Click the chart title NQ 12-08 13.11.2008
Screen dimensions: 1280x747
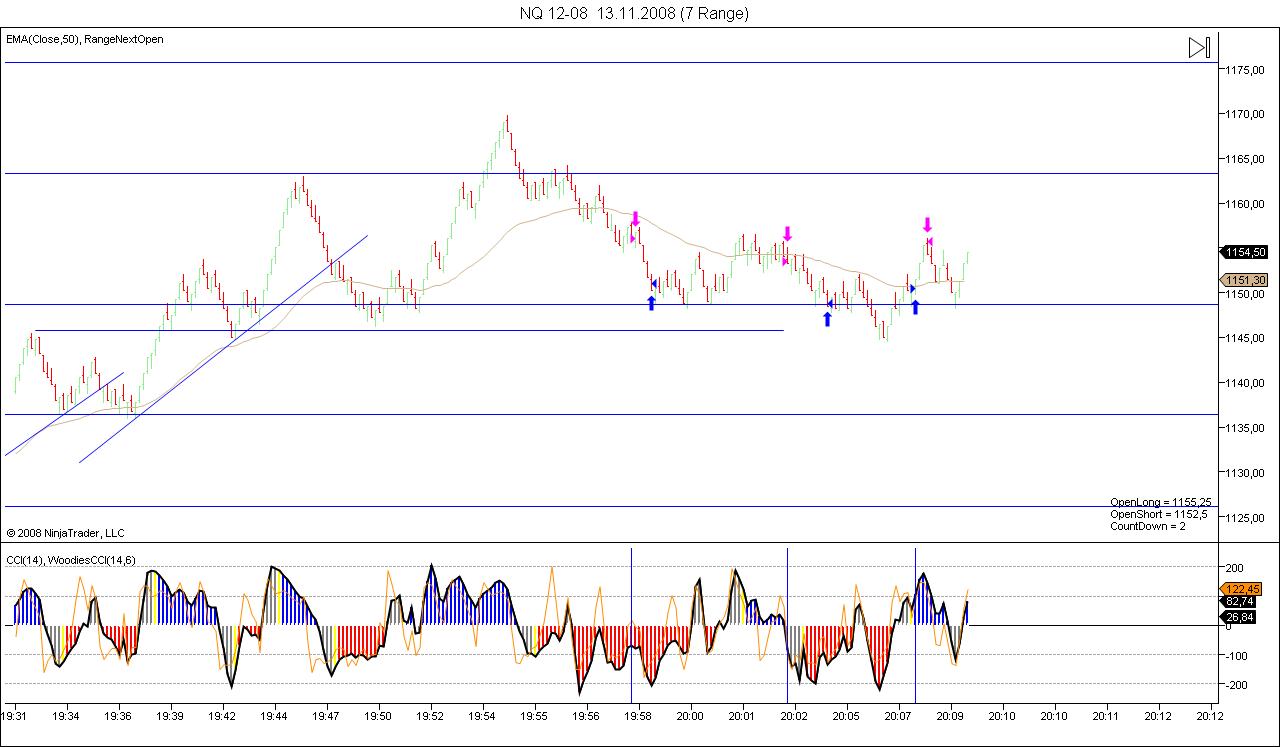[x=634, y=13]
